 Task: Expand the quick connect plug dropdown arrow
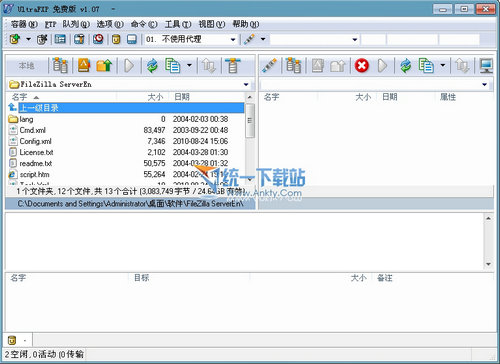point(263,39)
